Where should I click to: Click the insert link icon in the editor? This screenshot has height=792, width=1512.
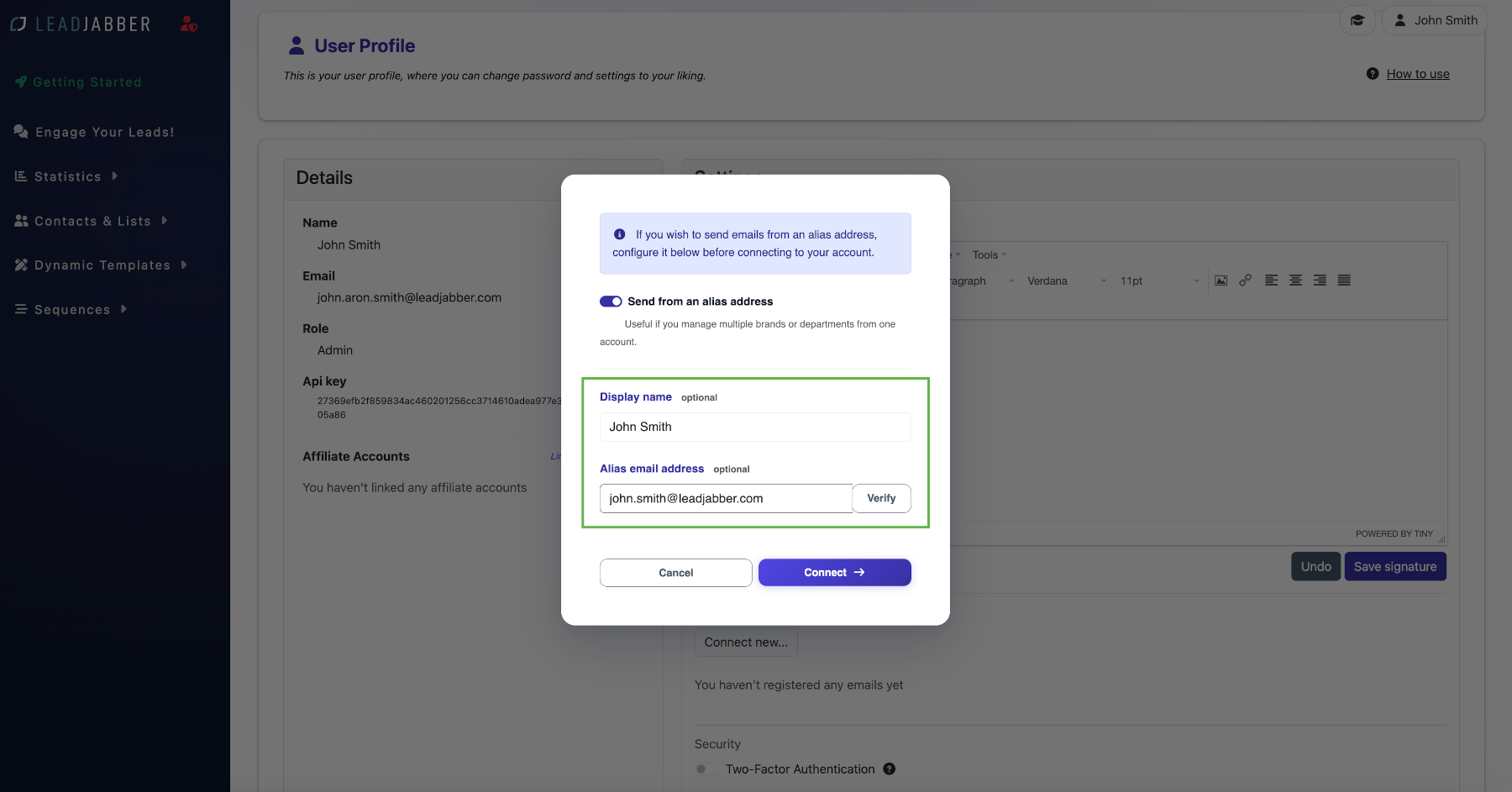[x=1246, y=281]
